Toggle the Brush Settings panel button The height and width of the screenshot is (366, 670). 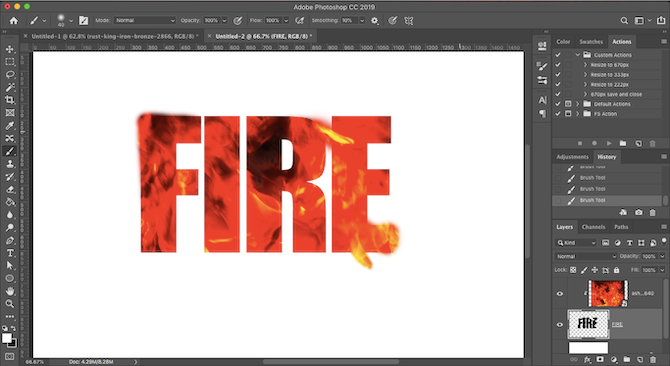click(84, 20)
